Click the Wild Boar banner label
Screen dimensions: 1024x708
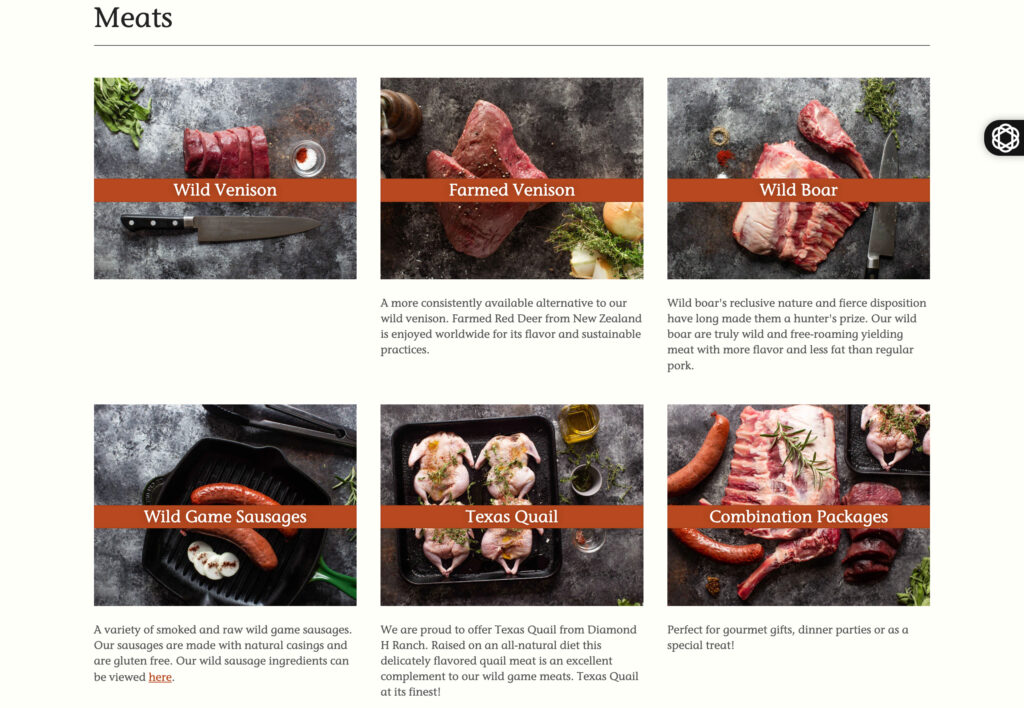799,190
